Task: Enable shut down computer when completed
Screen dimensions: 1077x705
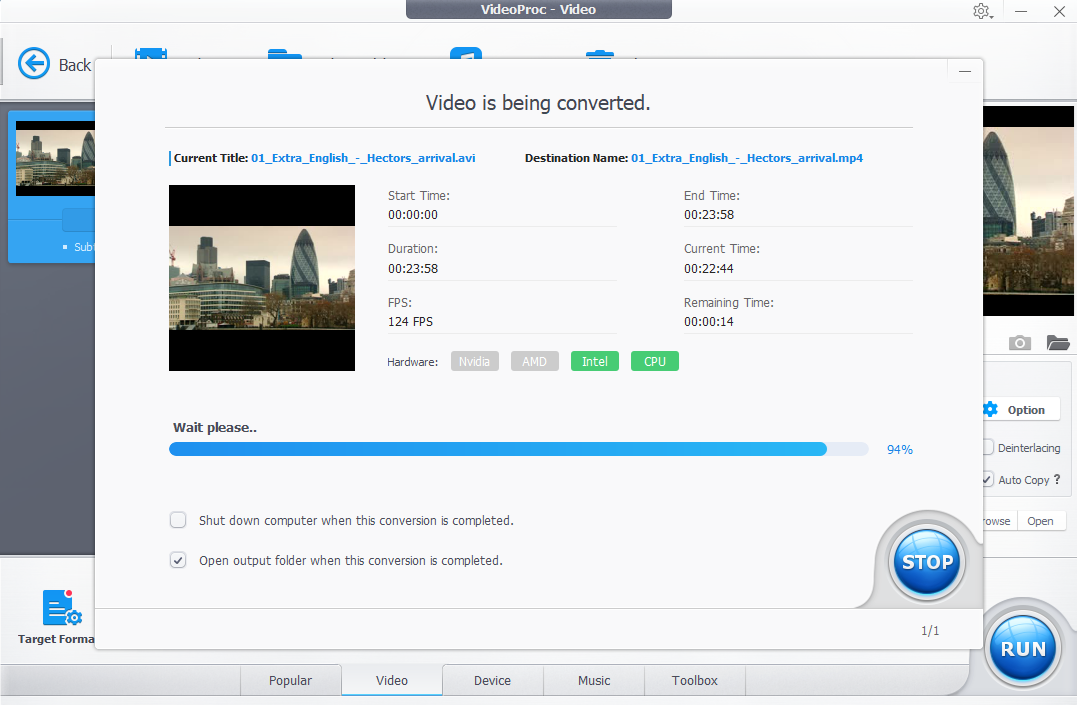Action: [178, 520]
